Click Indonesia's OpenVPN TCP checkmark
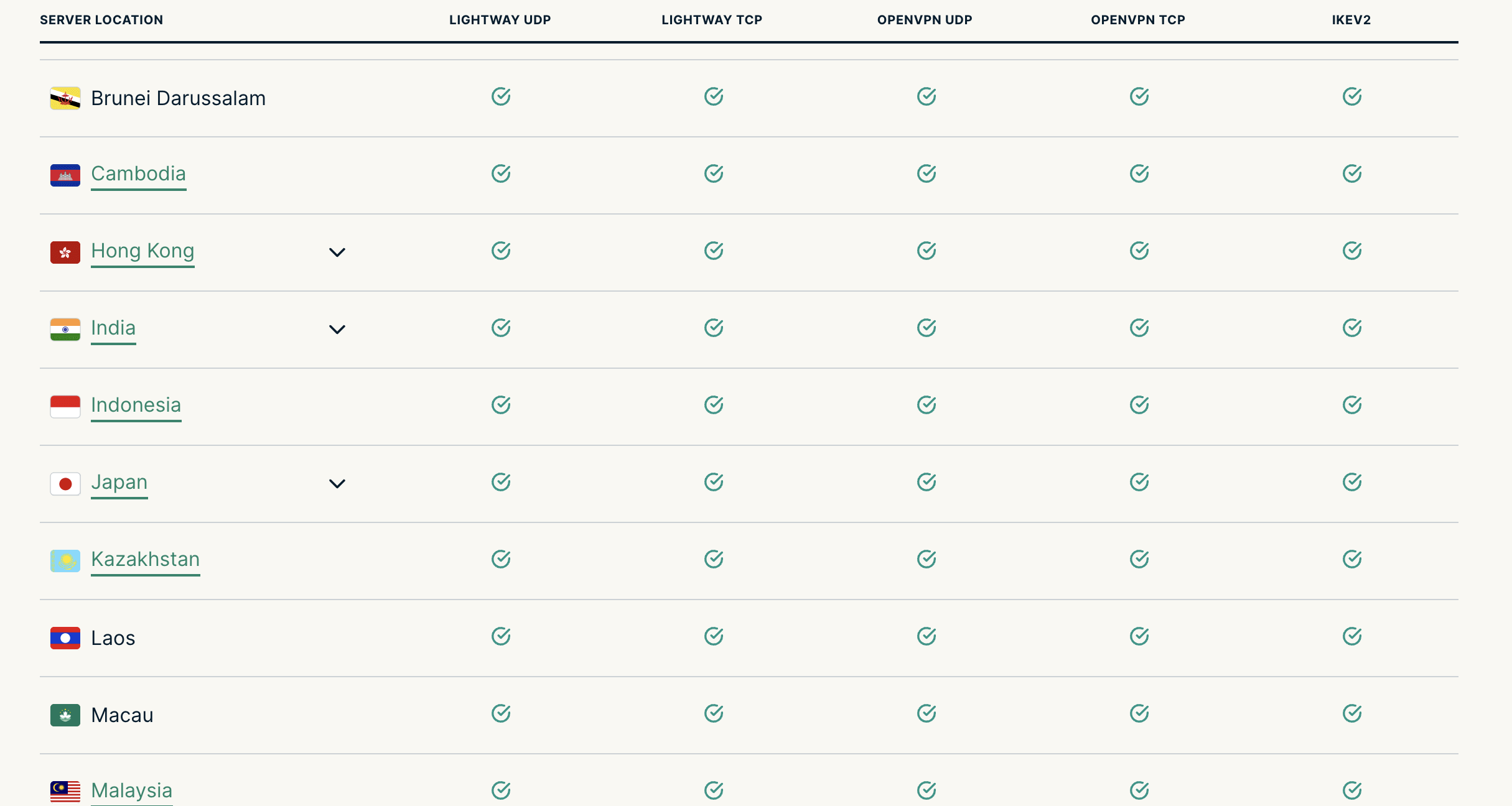This screenshot has width=1512, height=806. pyautogui.click(x=1139, y=405)
